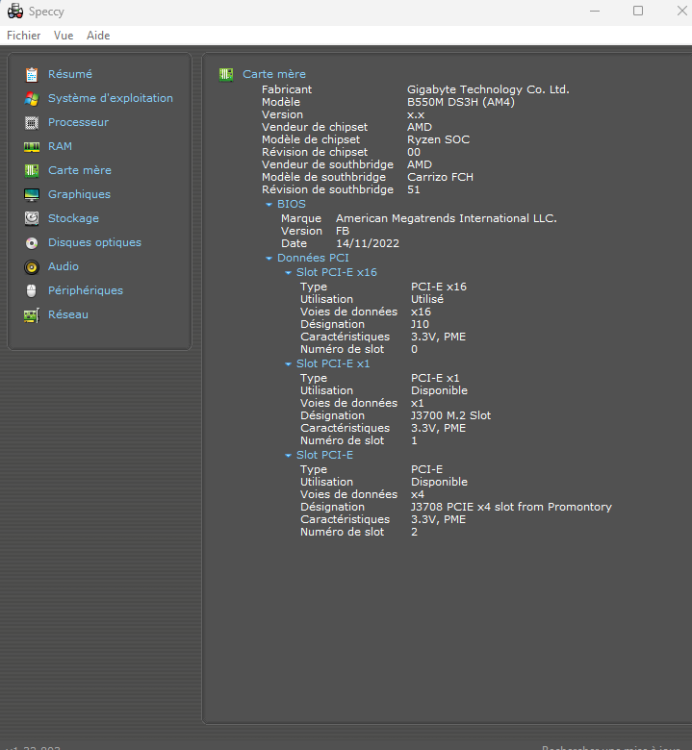The height and width of the screenshot is (750, 692).
Task: Click the Slot PCI-E x16 heading
Action: [x=336, y=272]
